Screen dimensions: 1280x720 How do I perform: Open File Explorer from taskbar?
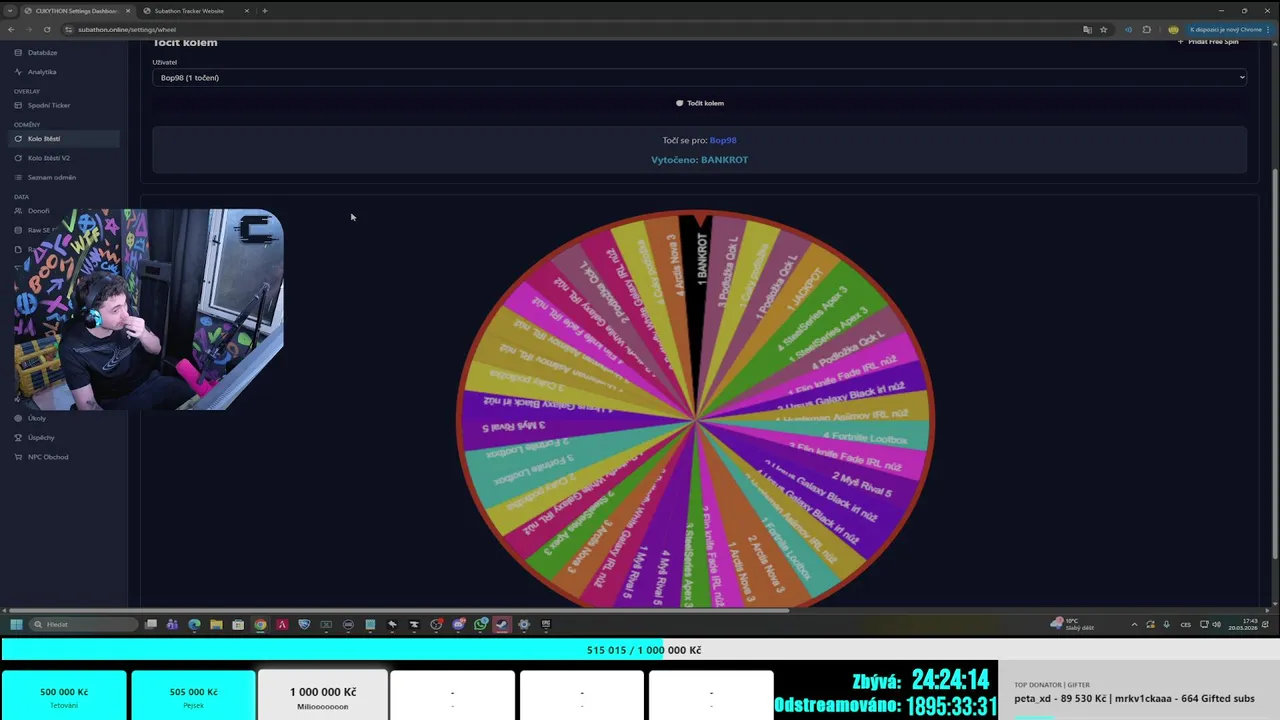point(216,624)
